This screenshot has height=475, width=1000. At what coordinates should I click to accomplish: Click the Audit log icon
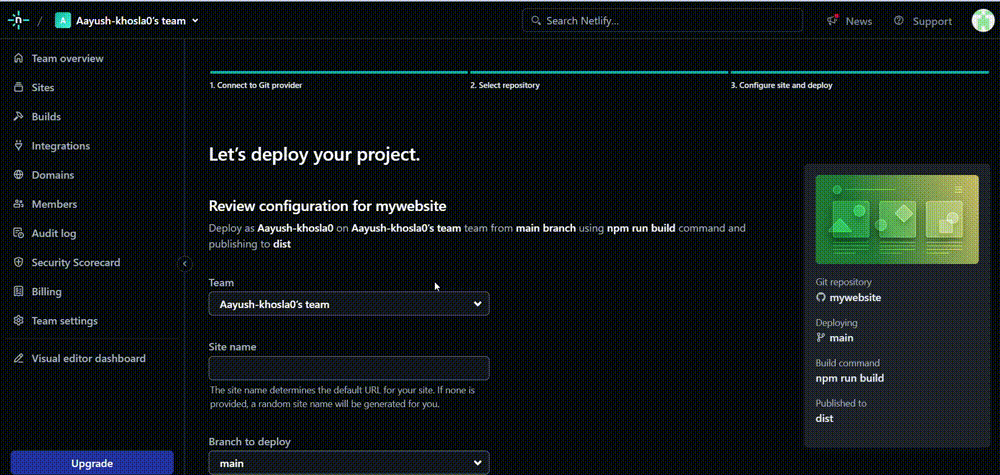point(18,233)
